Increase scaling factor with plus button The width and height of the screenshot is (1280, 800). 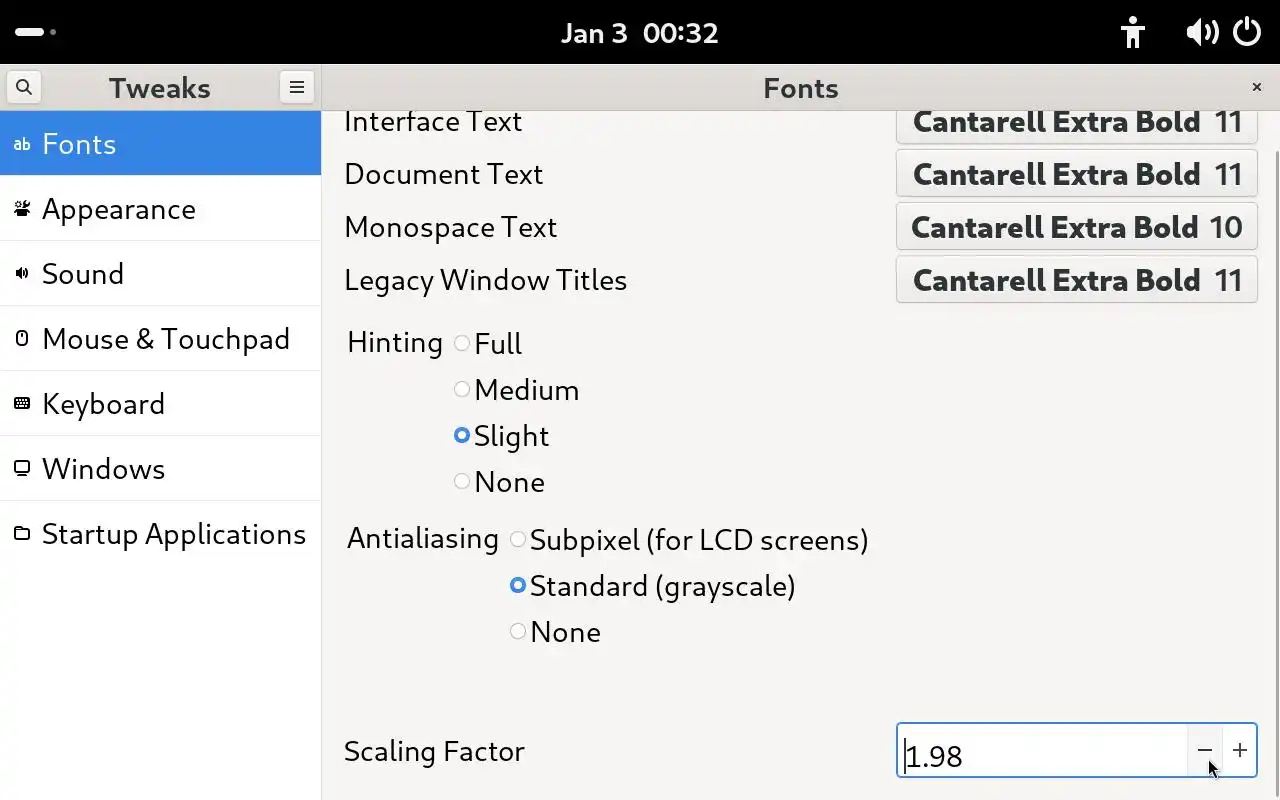(1240, 750)
